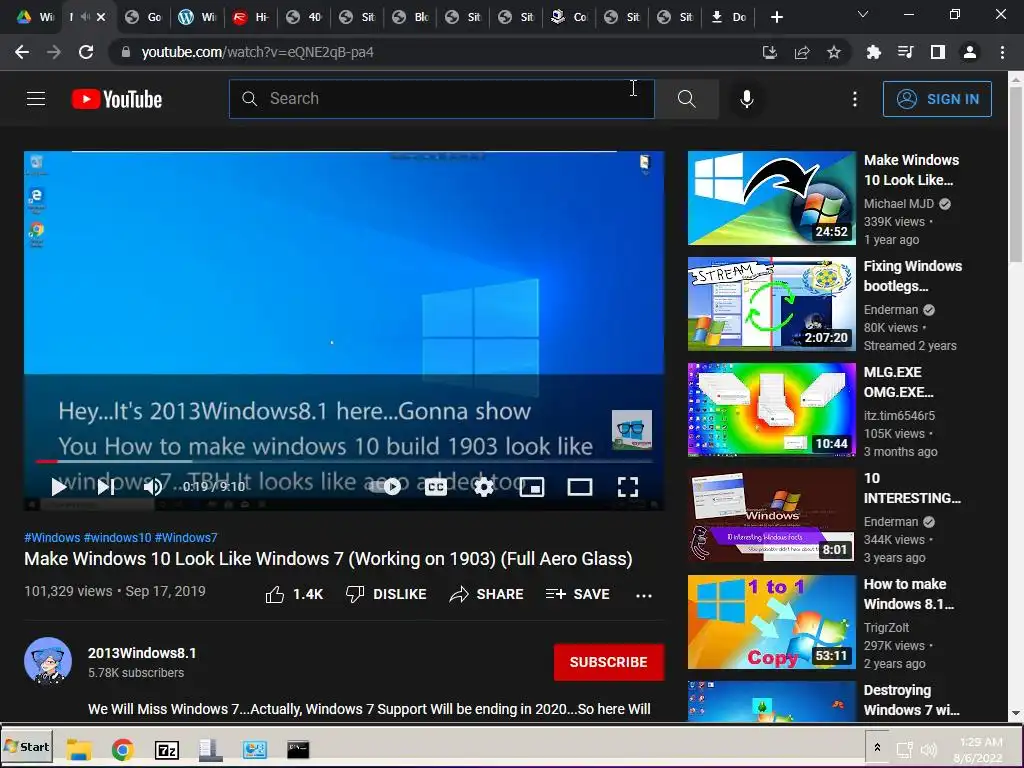Switch to the Go tab

(144, 17)
